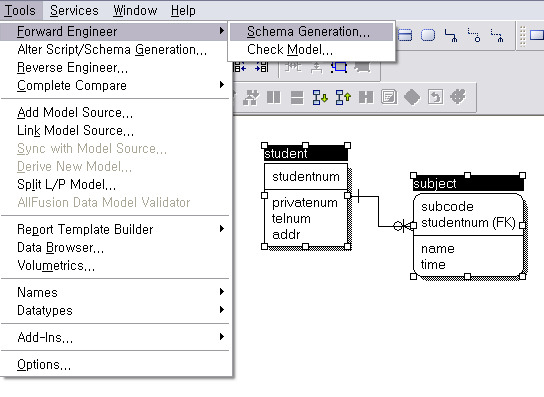Click the boxes with green up arrow icon
This screenshot has height=397, width=544.
343,97
